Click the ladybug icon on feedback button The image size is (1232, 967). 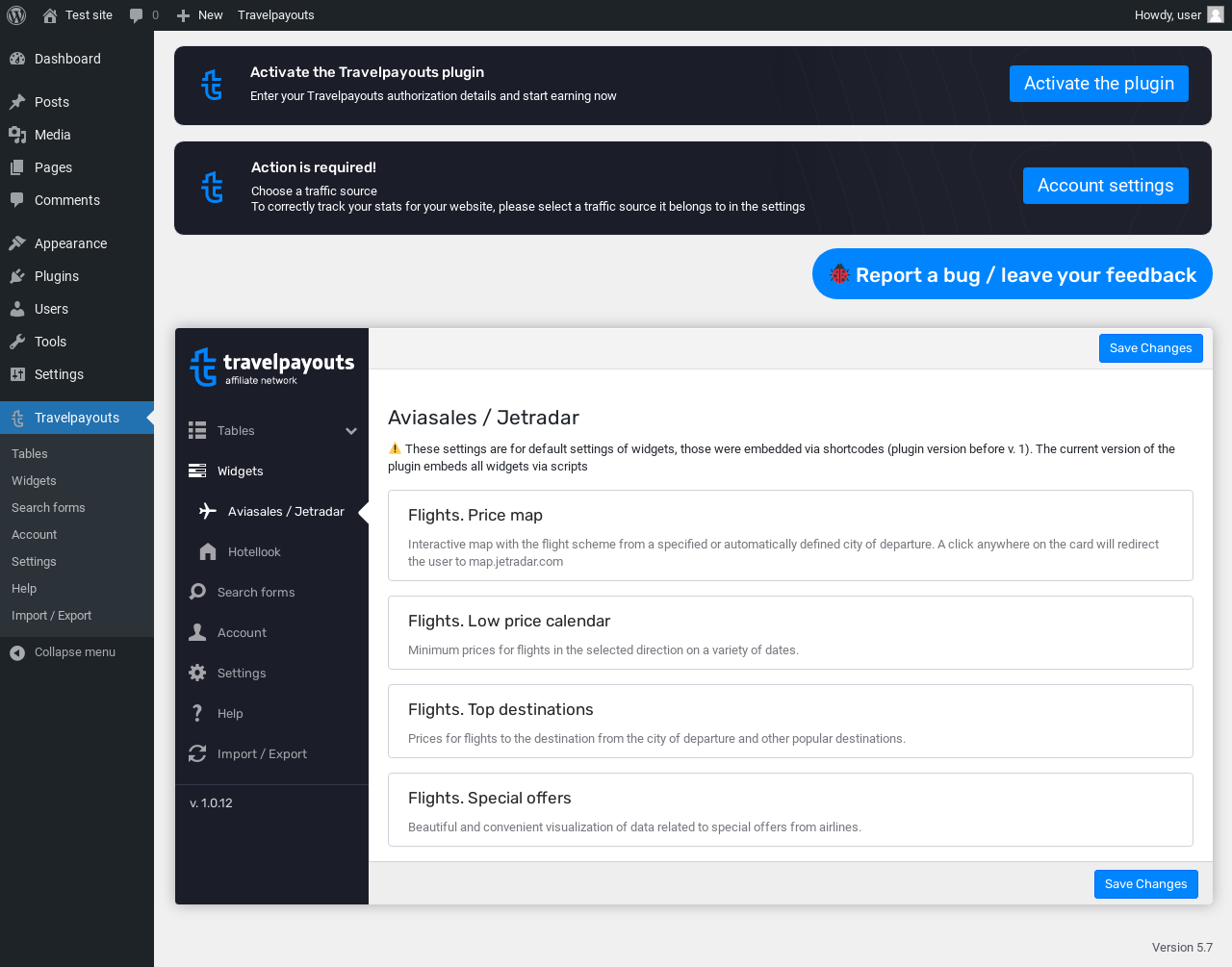[x=839, y=274]
